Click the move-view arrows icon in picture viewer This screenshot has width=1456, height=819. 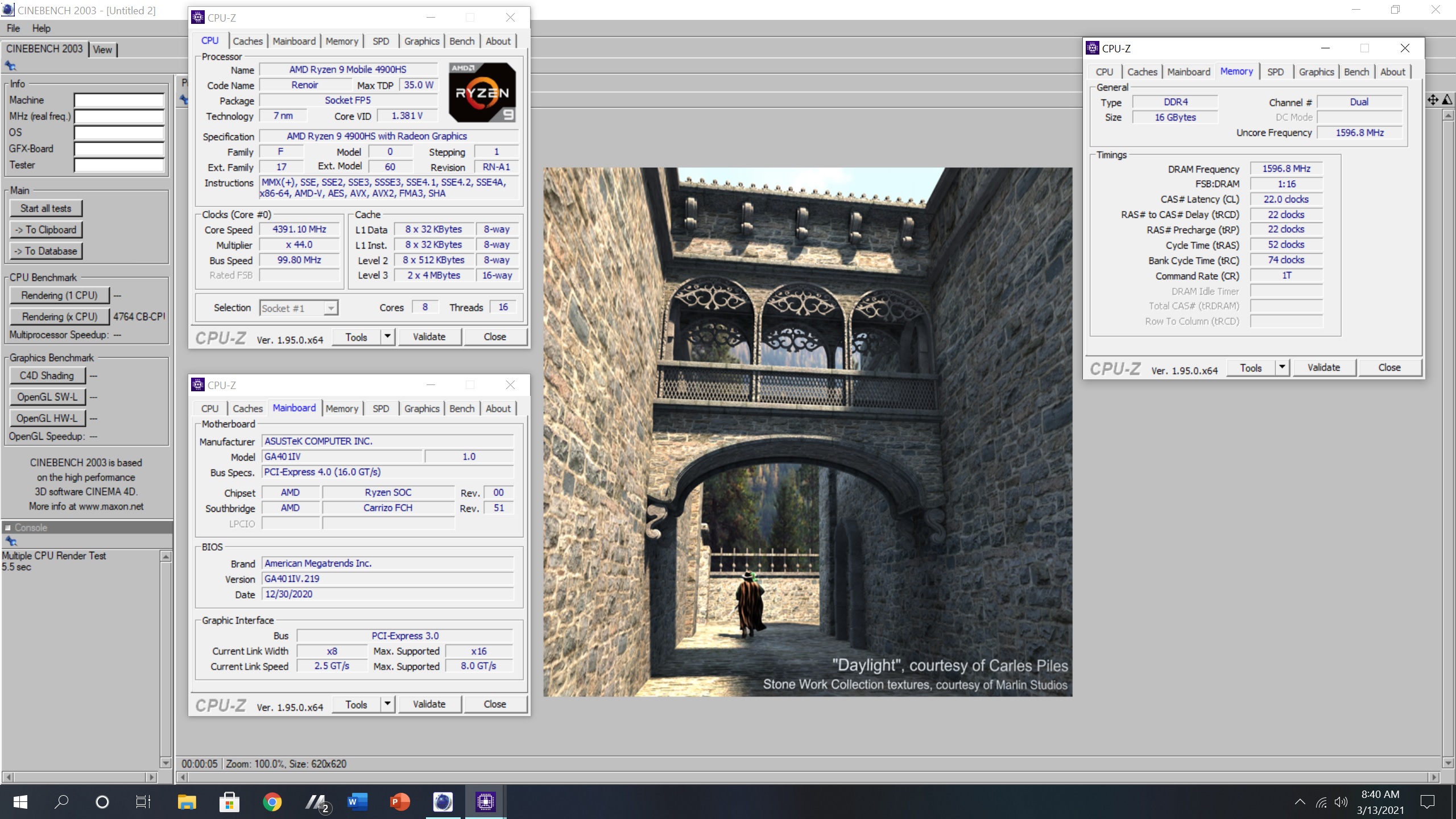point(1433,100)
